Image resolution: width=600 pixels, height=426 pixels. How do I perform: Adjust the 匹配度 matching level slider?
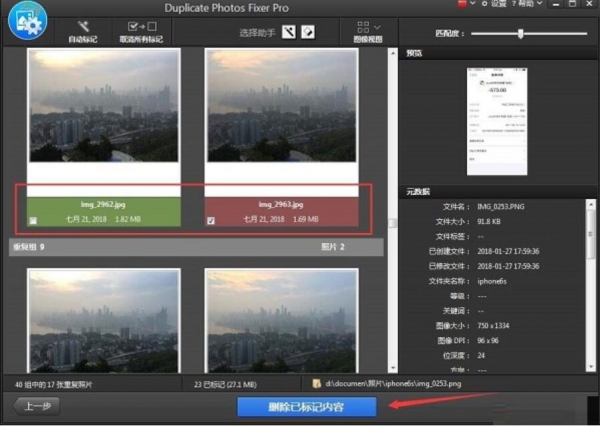[520, 34]
